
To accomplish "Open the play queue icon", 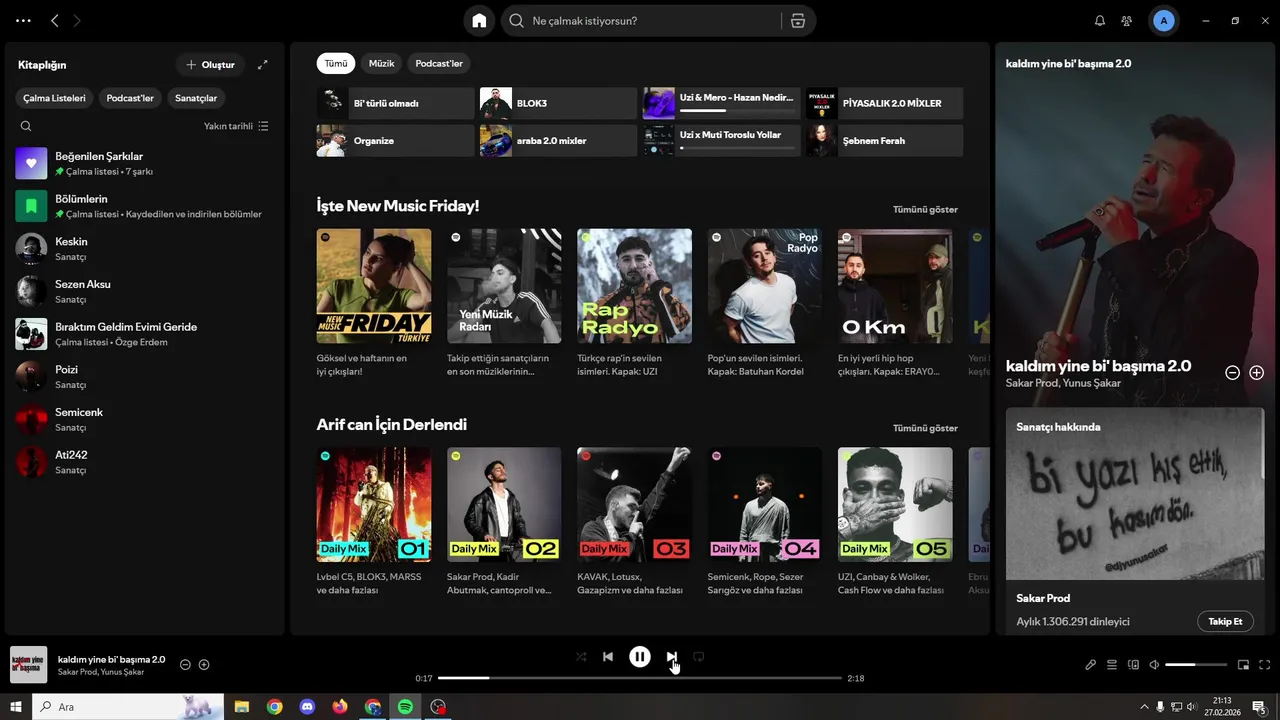I will pos(1112,664).
